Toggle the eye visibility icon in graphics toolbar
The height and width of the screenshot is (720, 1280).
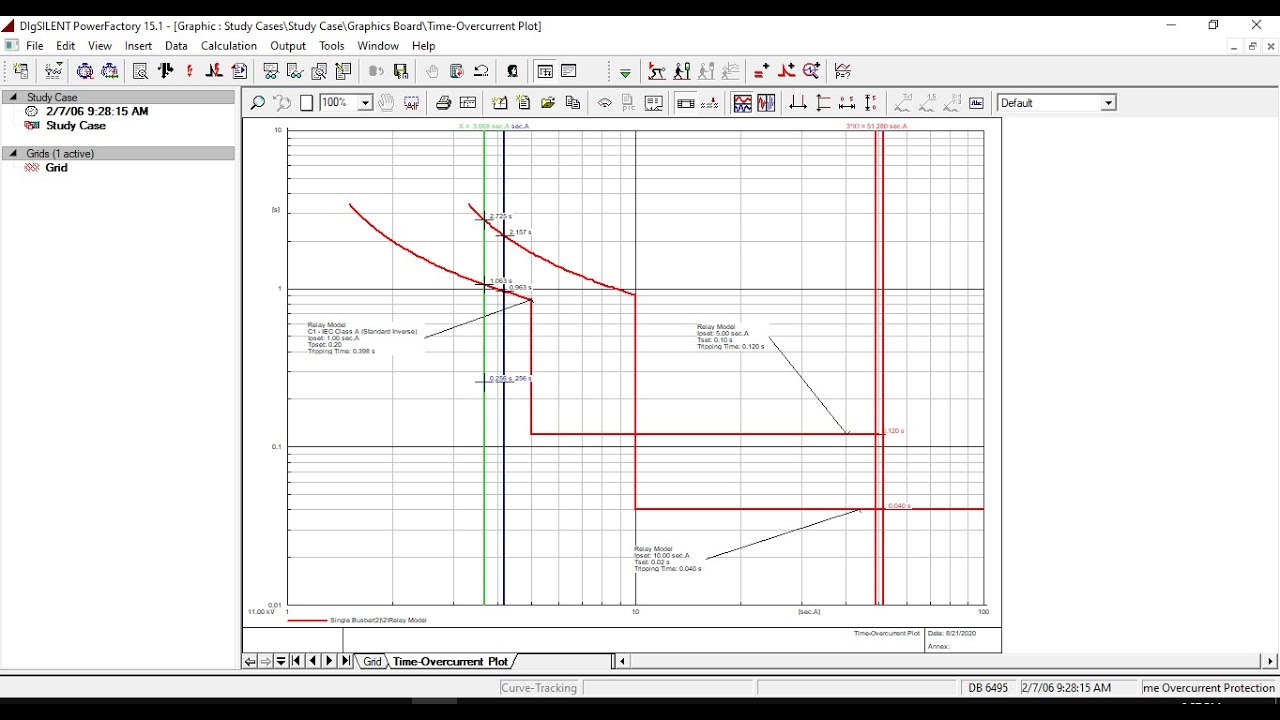[x=605, y=103]
